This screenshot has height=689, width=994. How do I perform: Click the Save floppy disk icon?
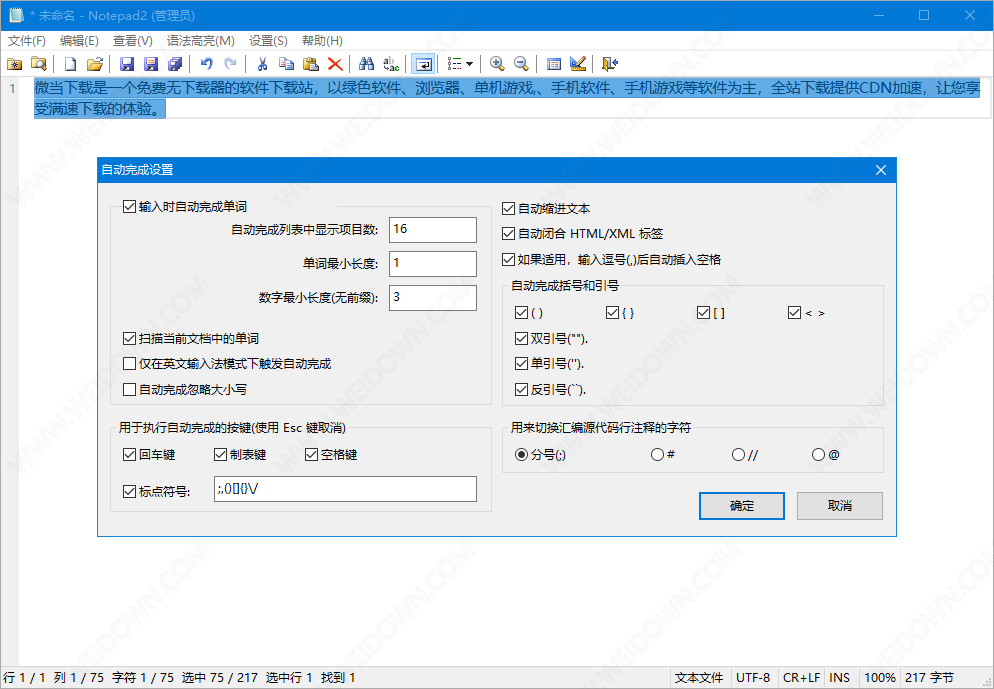pos(127,64)
